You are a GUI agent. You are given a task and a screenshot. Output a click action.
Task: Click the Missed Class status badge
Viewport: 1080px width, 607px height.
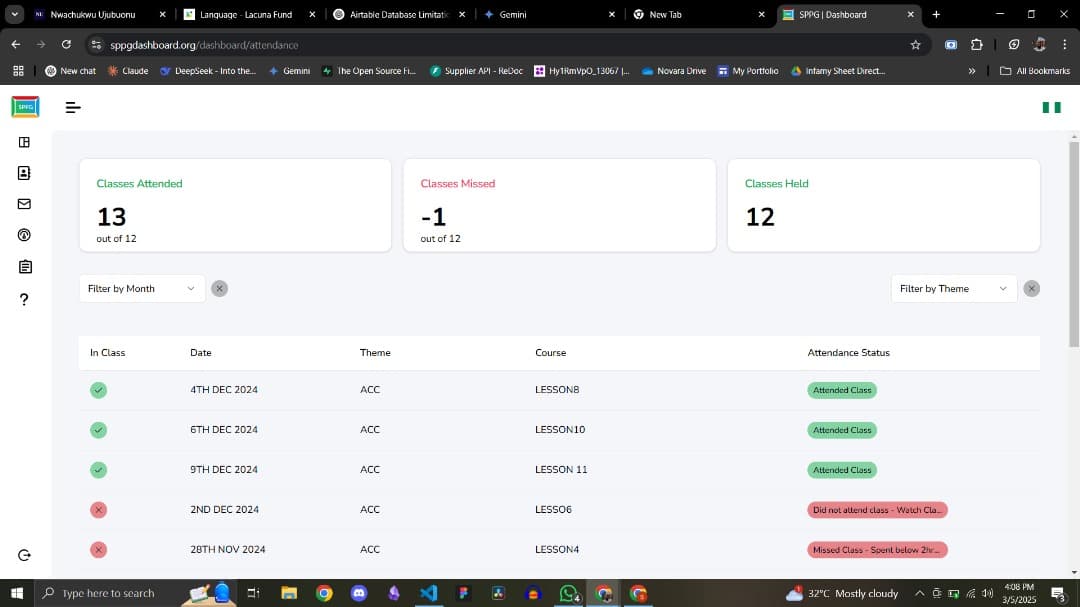coord(878,550)
